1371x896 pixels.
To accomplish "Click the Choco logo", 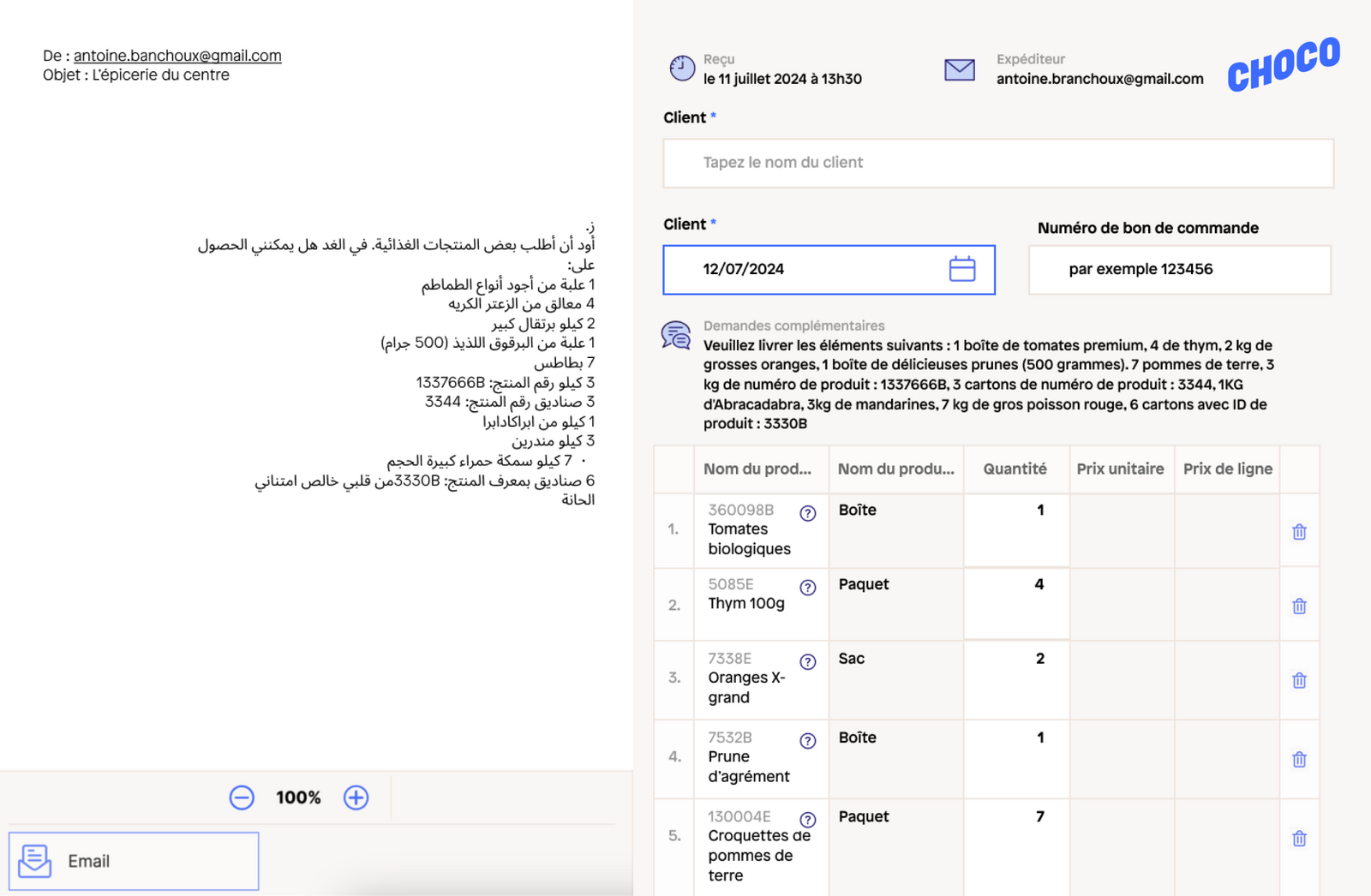I will coord(1284,63).
